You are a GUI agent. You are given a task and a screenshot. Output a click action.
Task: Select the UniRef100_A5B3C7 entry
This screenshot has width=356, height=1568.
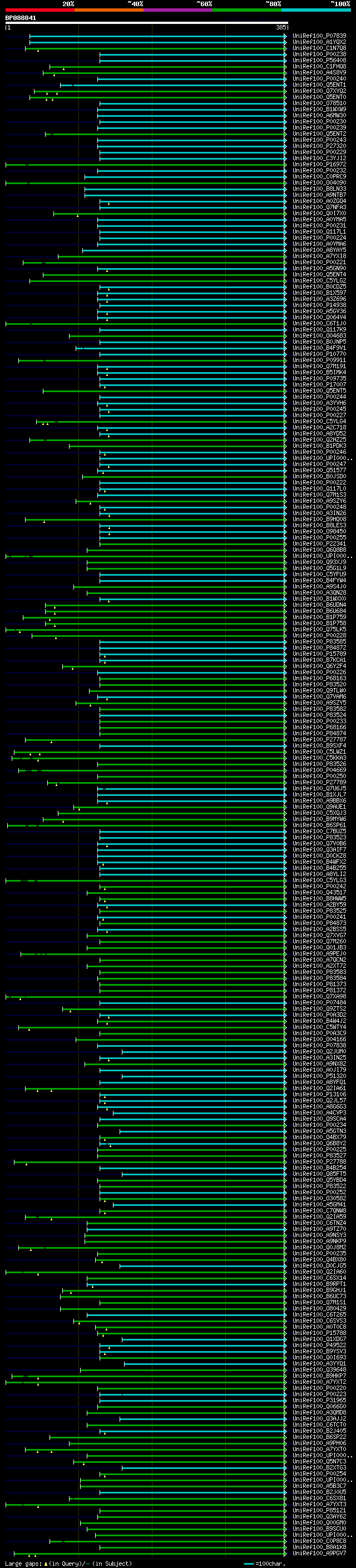pyautogui.click(x=319, y=1486)
